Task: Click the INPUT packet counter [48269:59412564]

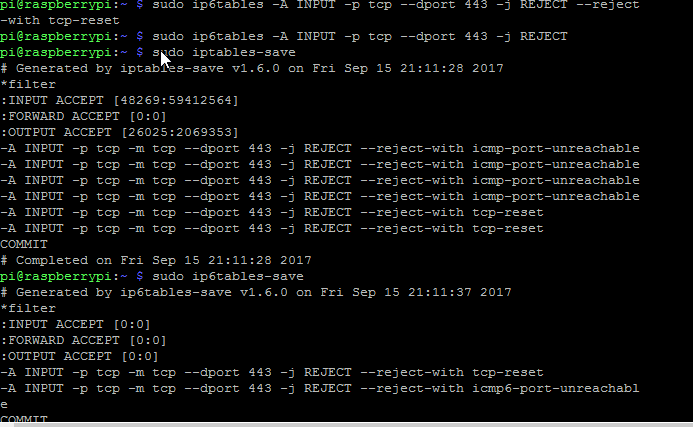Action: click(177, 100)
